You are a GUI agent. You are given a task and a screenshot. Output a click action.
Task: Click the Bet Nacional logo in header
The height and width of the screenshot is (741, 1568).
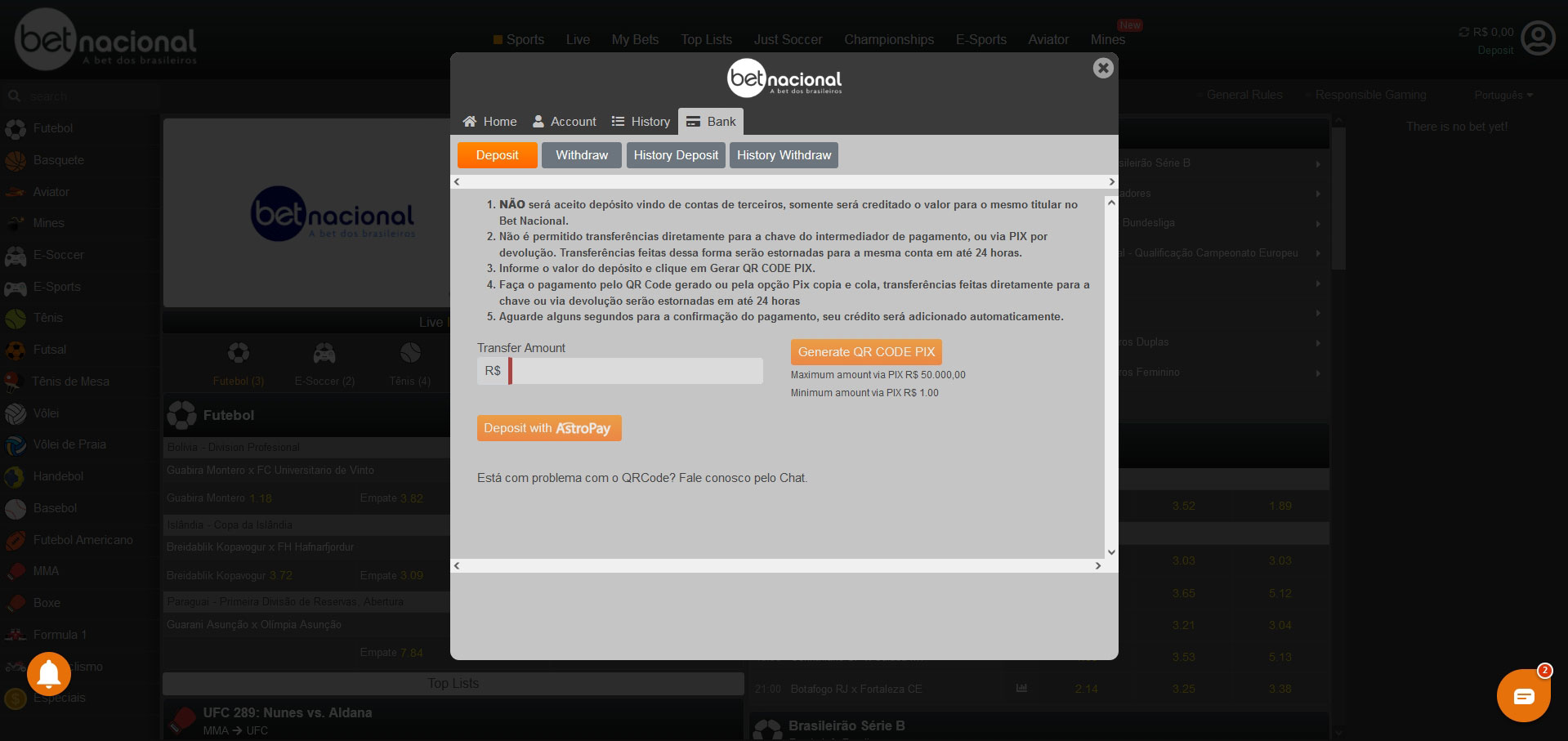tap(106, 39)
